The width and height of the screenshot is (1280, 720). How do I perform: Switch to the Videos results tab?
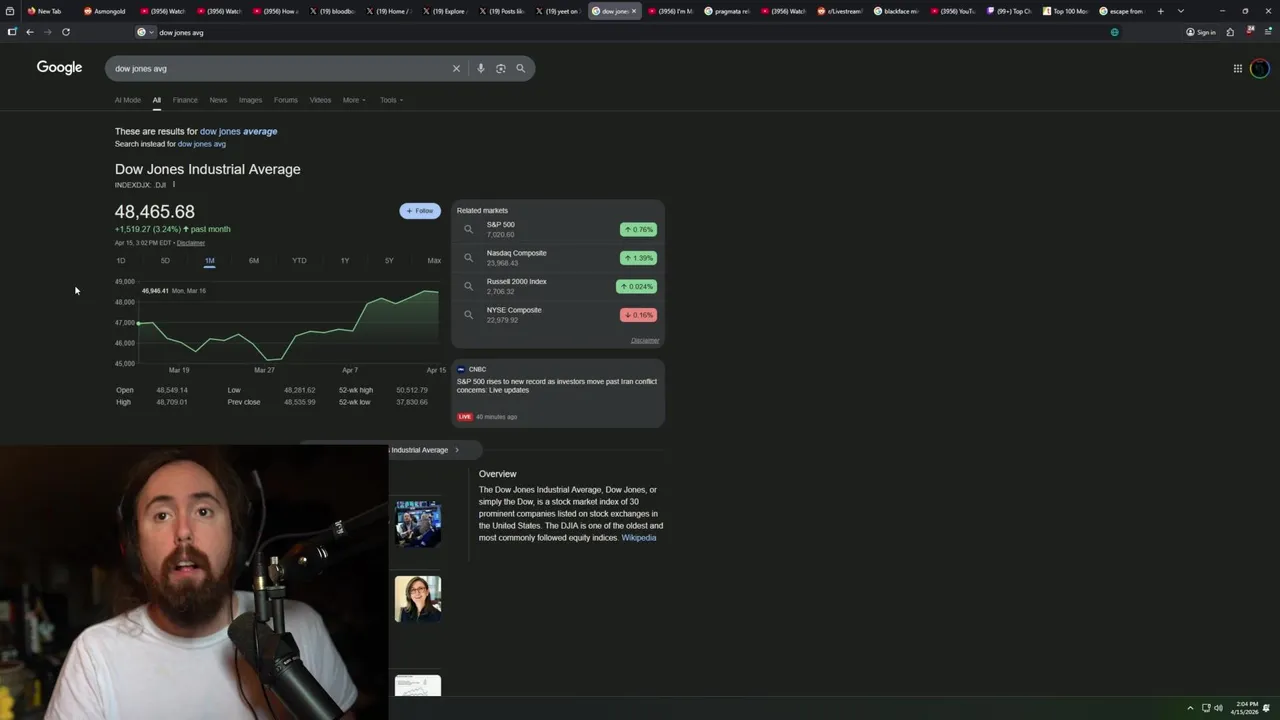tap(320, 100)
